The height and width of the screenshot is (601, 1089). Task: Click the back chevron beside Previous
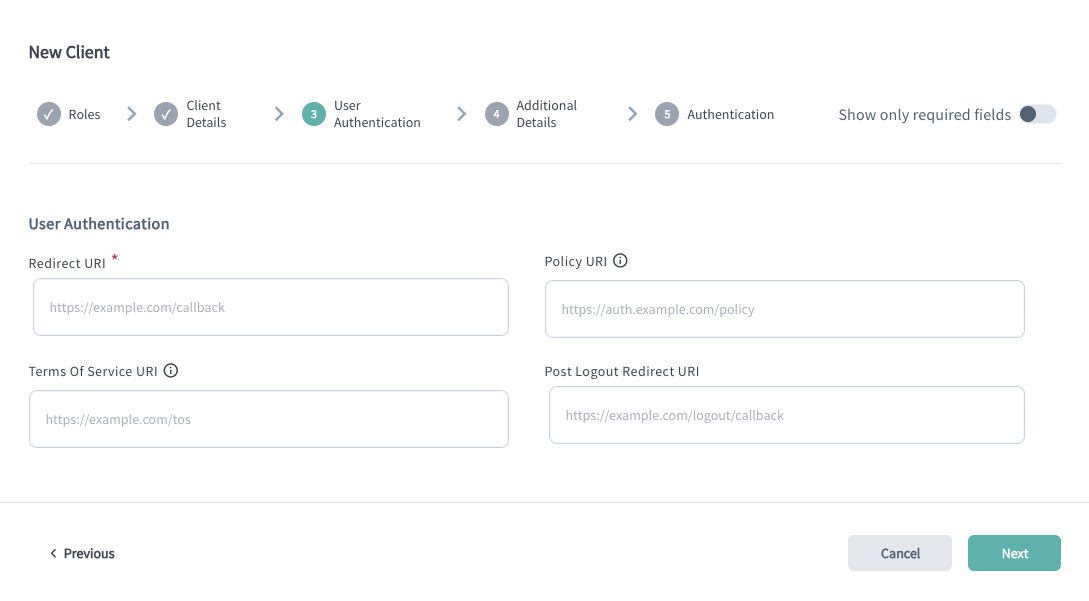[53, 553]
